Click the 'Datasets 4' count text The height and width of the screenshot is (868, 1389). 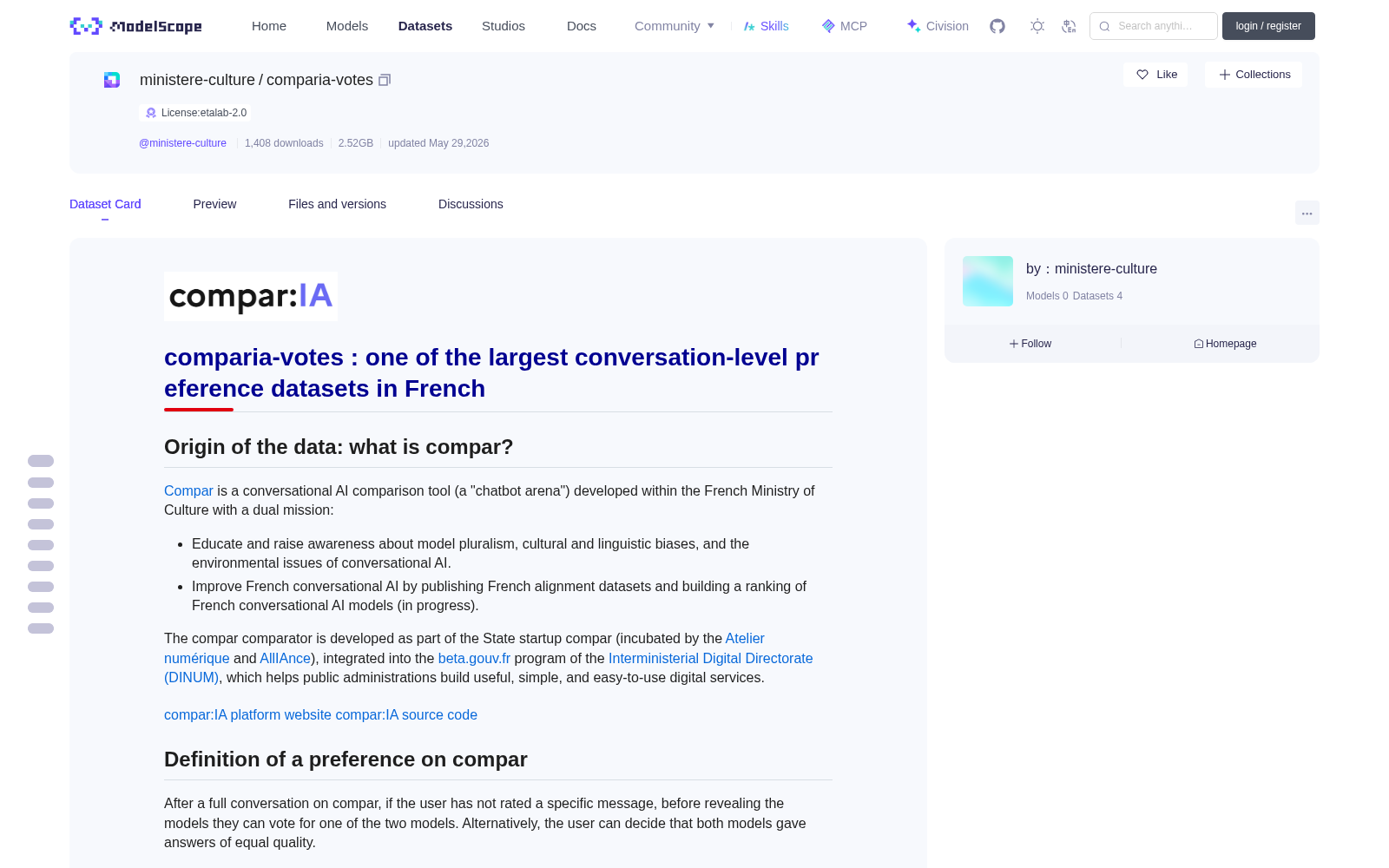1097,296
